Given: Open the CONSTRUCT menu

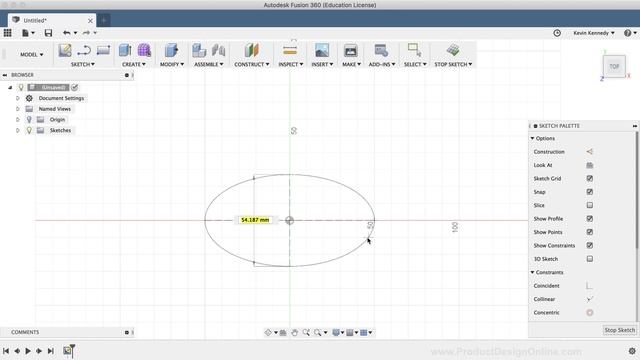Looking at the screenshot, I should pos(251,64).
